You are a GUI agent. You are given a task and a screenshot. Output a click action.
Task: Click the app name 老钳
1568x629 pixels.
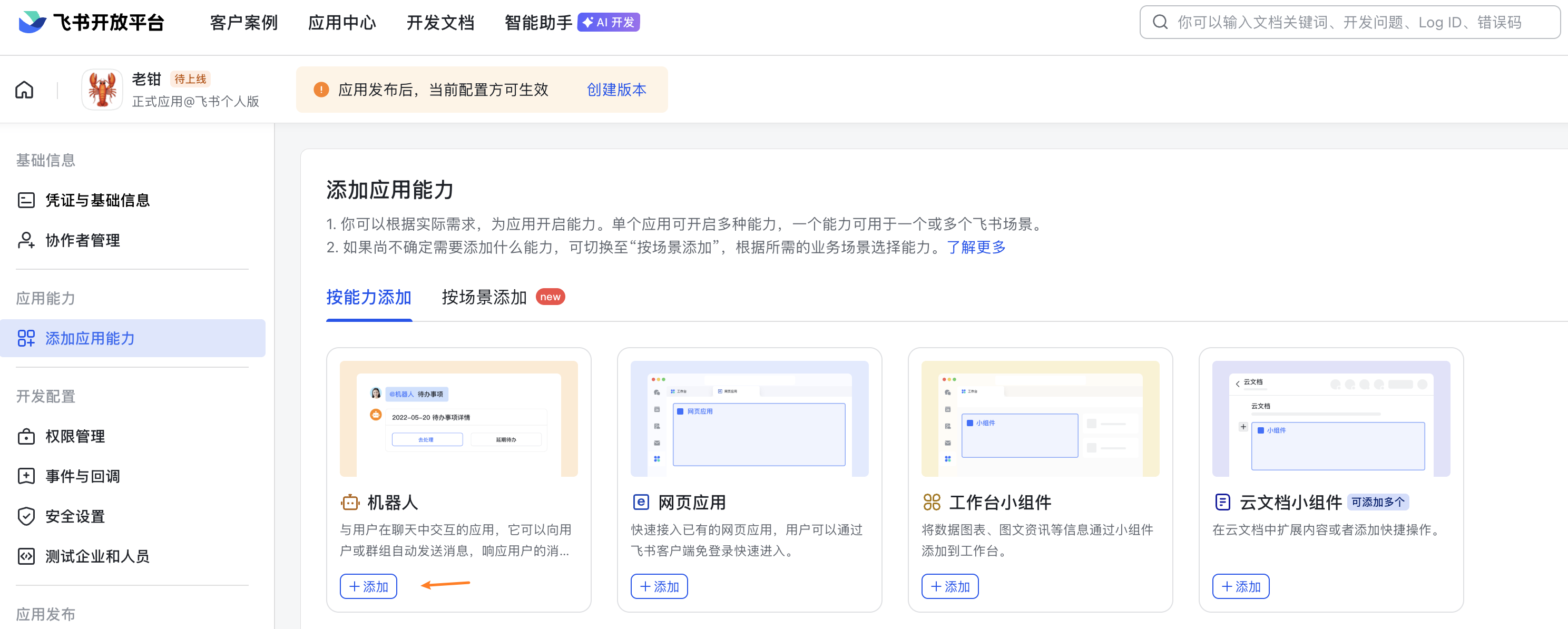[x=146, y=79]
